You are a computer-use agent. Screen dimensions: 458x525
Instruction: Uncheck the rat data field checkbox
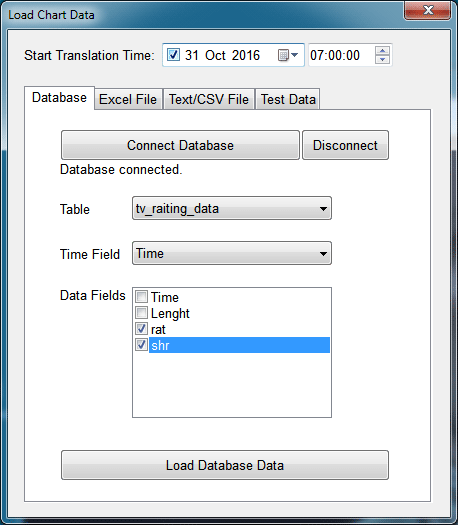point(141,328)
